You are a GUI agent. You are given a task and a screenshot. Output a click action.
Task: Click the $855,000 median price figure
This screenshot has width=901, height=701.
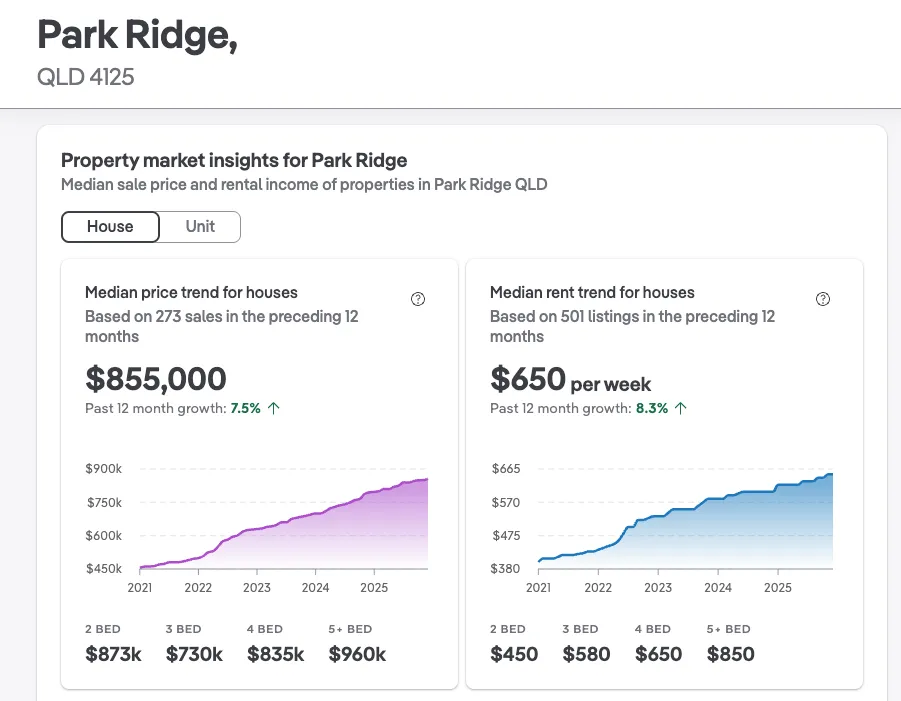pyautogui.click(x=156, y=379)
